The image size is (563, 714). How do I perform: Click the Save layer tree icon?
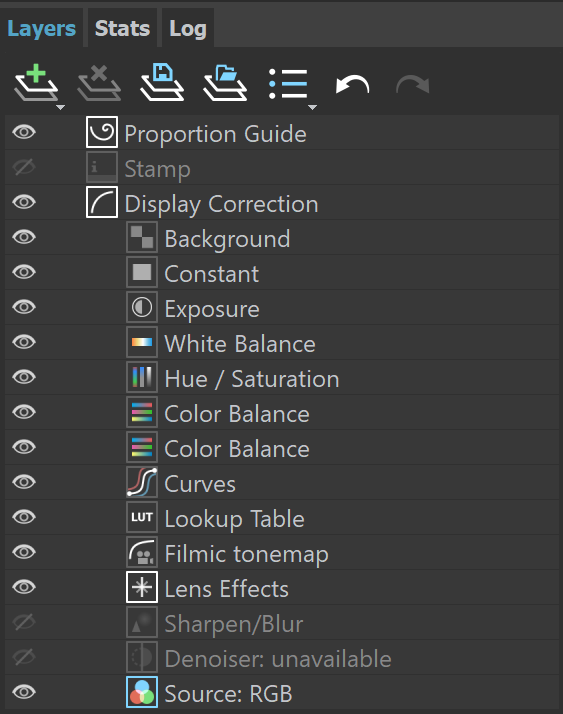coord(162,82)
